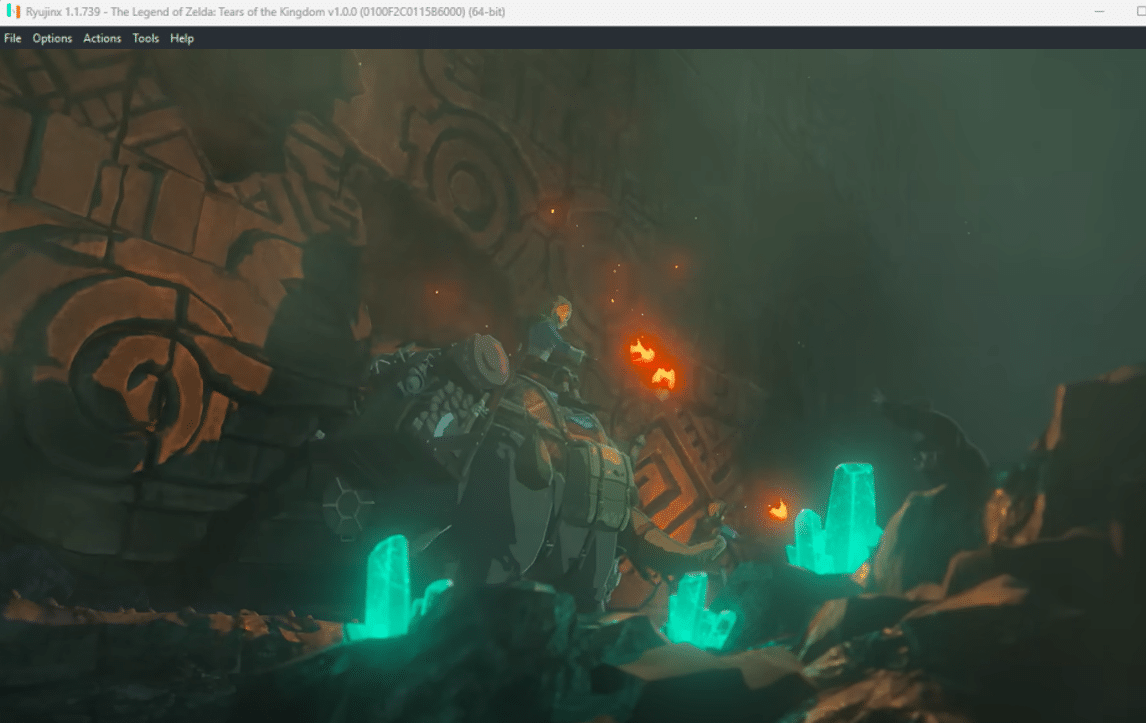Click the game render viewport
Viewport: 1146px width, 723px height.
(573, 386)
